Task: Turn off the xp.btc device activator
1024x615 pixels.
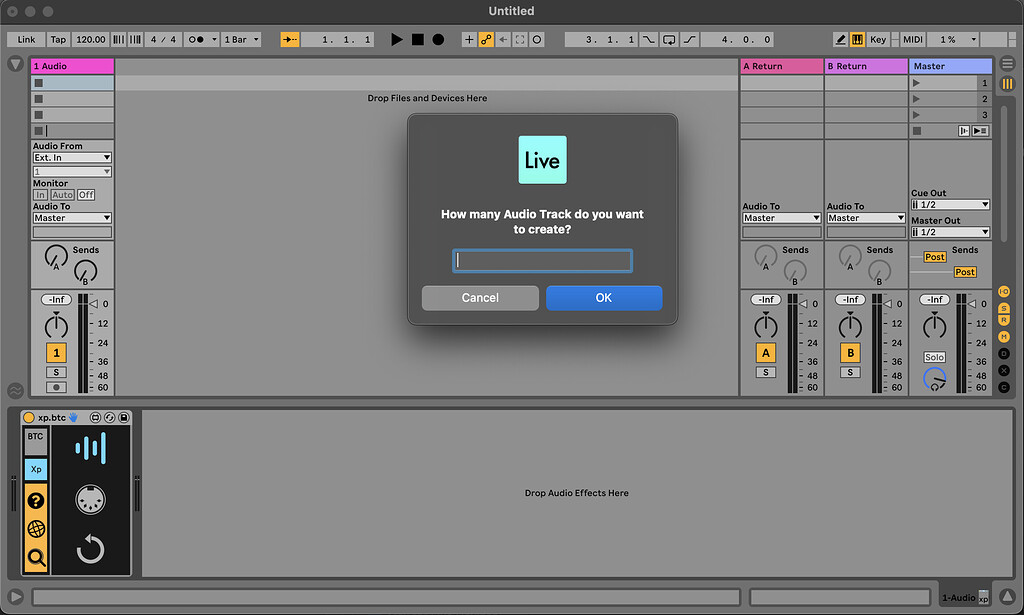Action: [28, 417]
